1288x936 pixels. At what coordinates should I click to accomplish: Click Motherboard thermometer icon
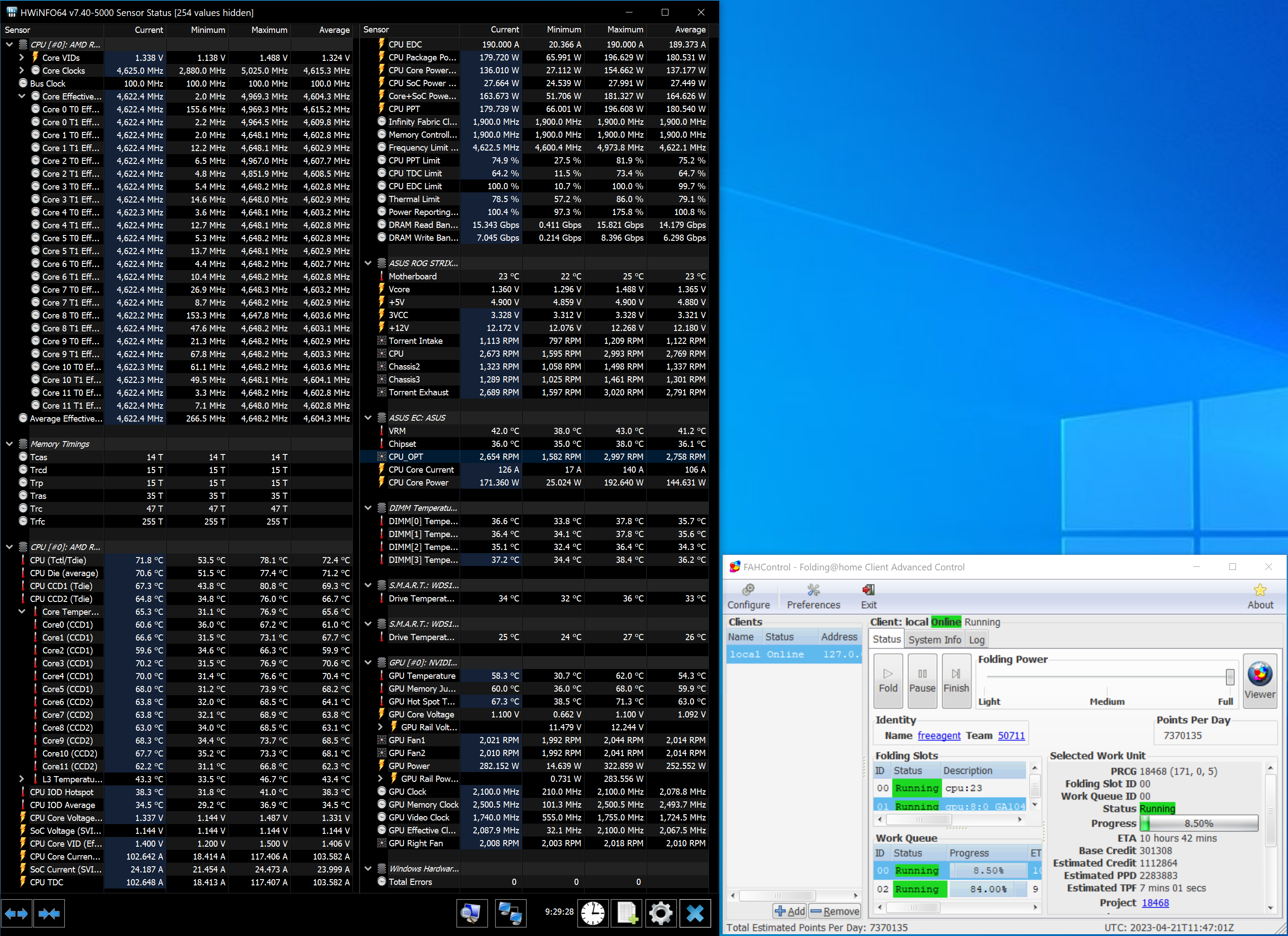(x=382, y=276)
